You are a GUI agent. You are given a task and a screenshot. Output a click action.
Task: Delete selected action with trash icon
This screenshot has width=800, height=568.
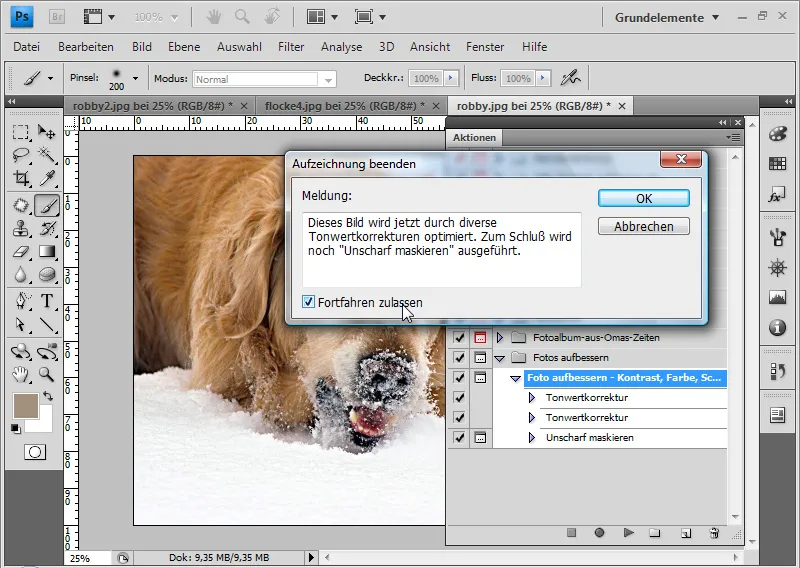click(714, 533)
